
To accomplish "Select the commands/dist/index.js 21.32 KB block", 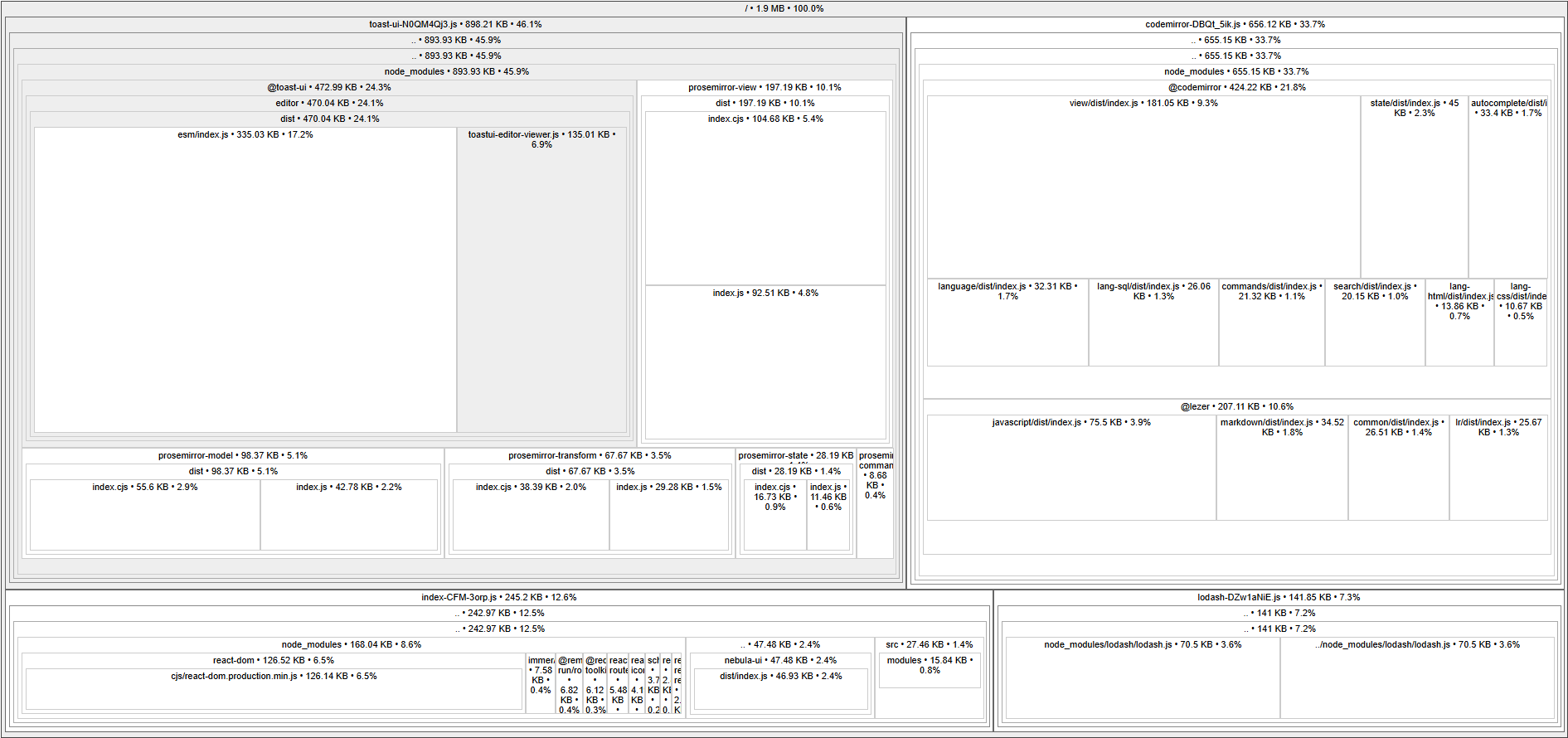I will point(1272,323).
